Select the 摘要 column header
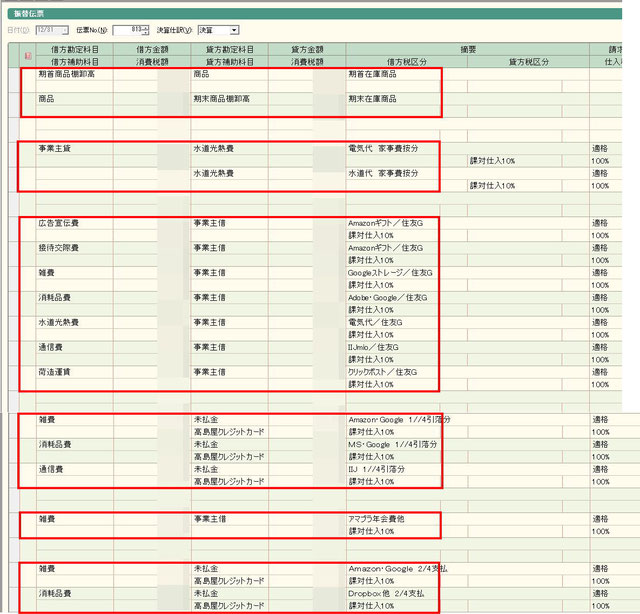640x614 pixels. pyautogui.click(x=468, y=49)
